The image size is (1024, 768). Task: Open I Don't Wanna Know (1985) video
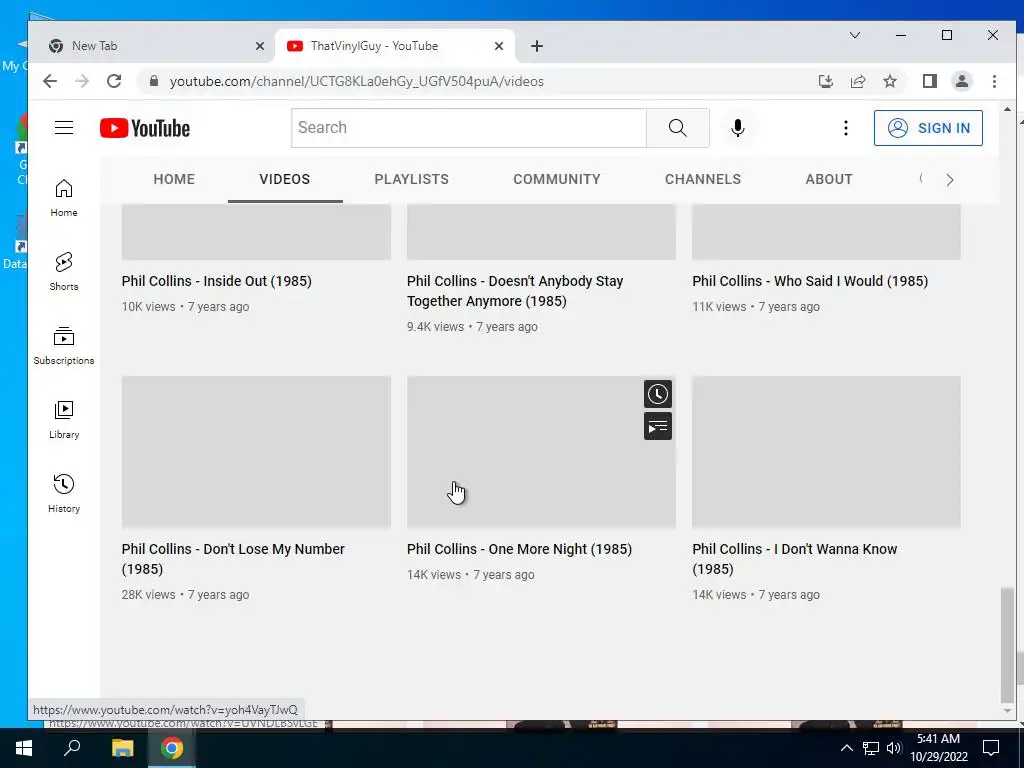point(795,558)
